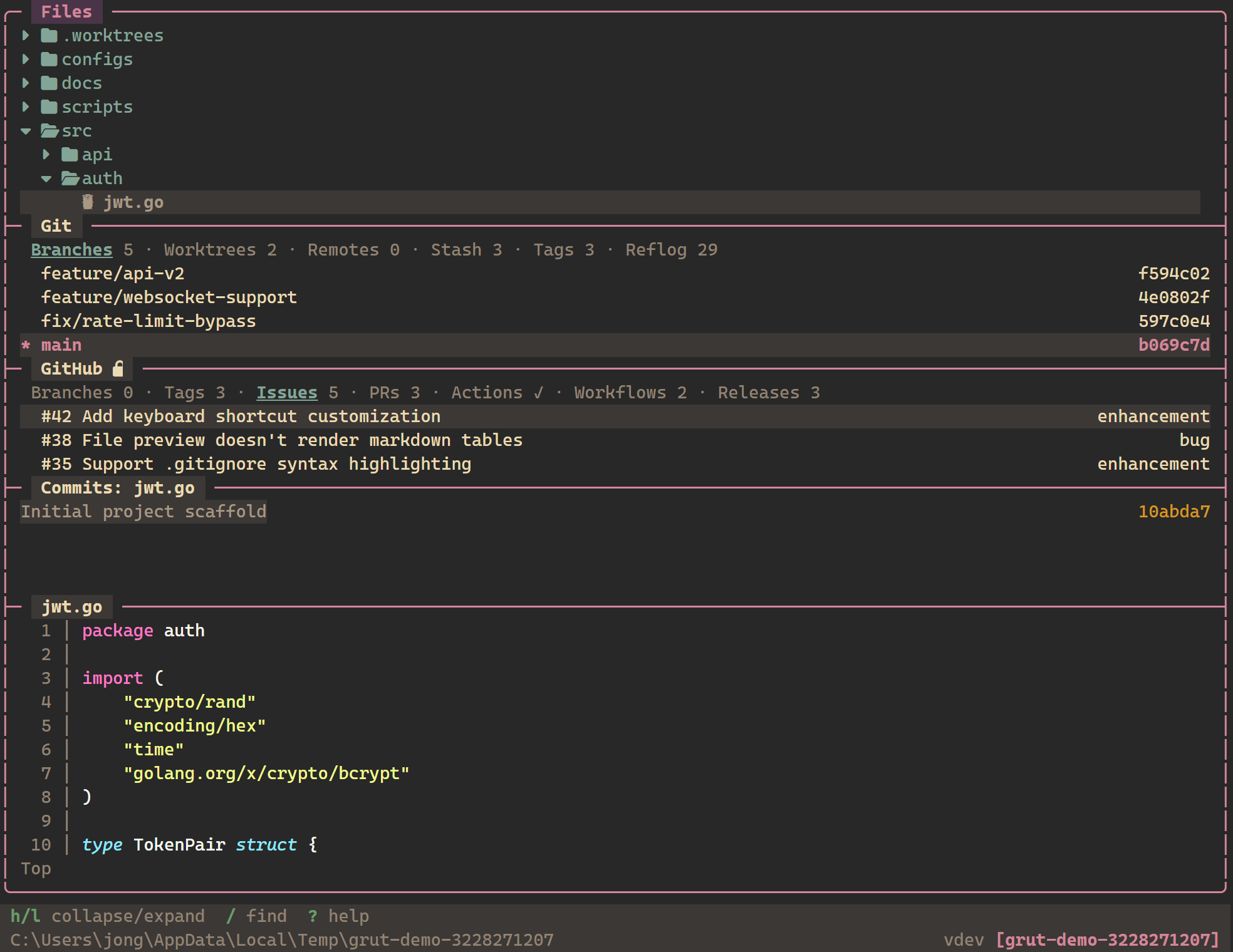The height and width of the screenshot is (952, 1233).
Task: Expand the docs folder arrow
Action: (26, 83)
